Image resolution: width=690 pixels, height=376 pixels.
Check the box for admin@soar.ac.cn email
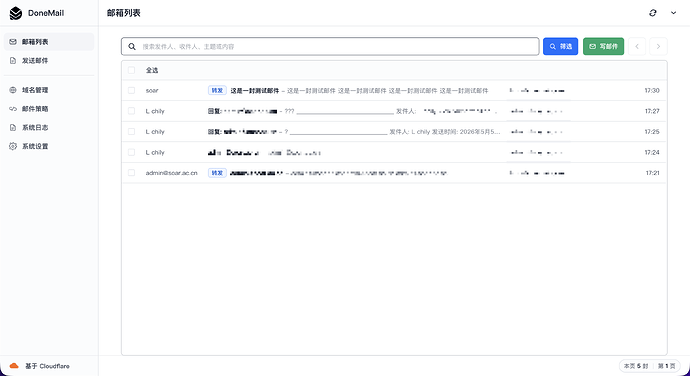tap(131, 173)
